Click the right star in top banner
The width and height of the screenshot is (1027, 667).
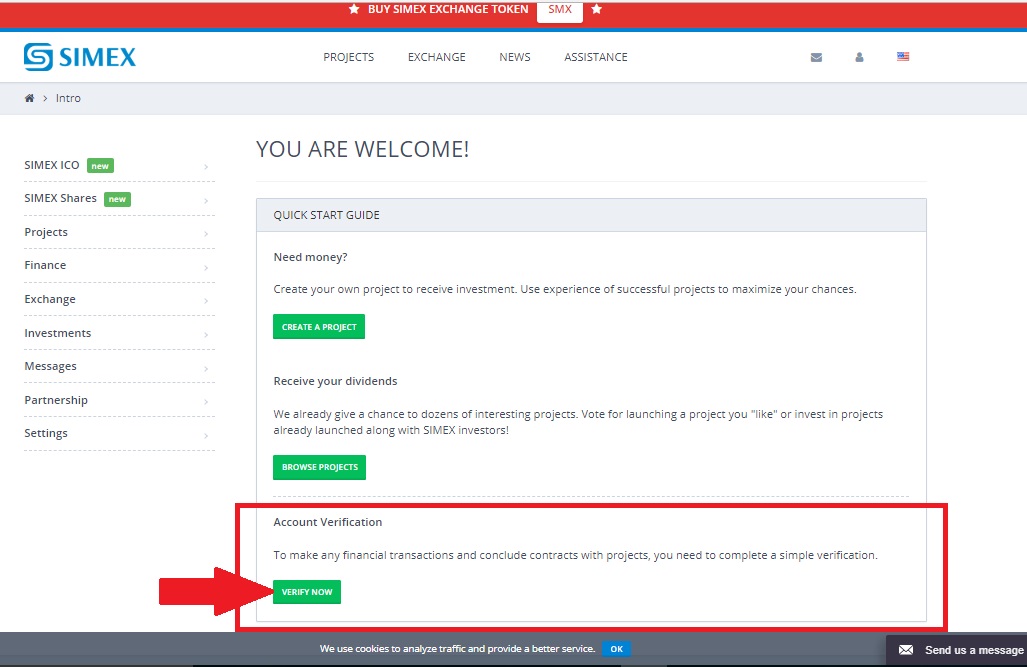(x=596, y=9)
